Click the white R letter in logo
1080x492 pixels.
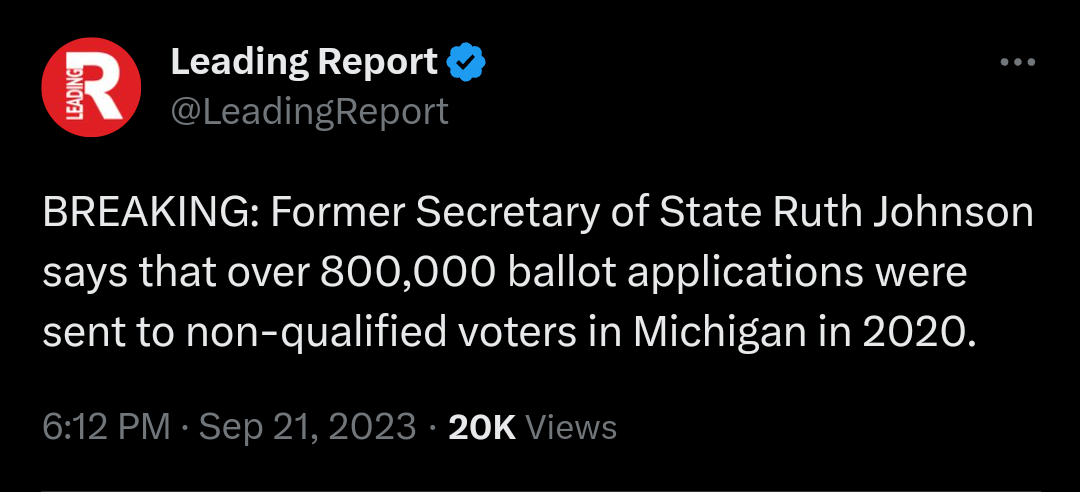coord(100,85)
